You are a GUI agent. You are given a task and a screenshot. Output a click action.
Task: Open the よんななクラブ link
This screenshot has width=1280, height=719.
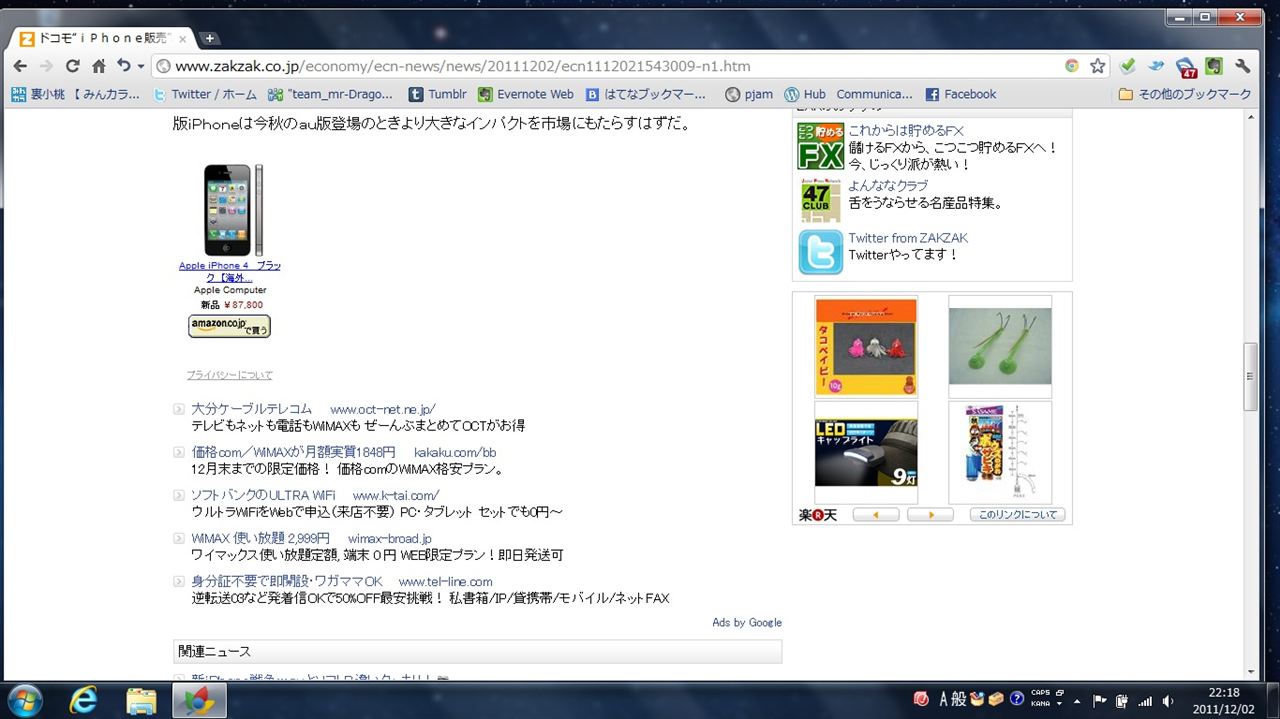(888, 185)
